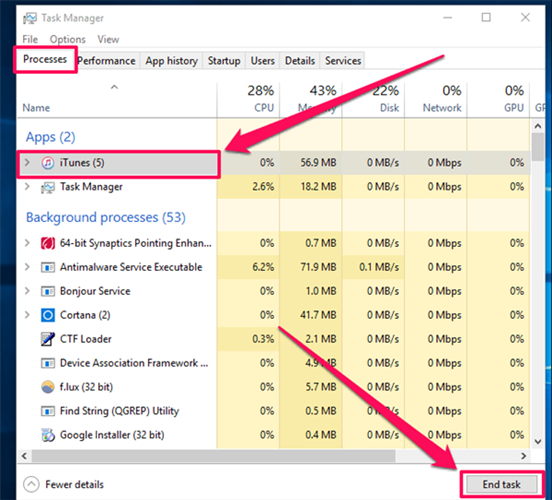
Task: Click the Antimalware Service Executable icon
Action: tap(48, 267)
